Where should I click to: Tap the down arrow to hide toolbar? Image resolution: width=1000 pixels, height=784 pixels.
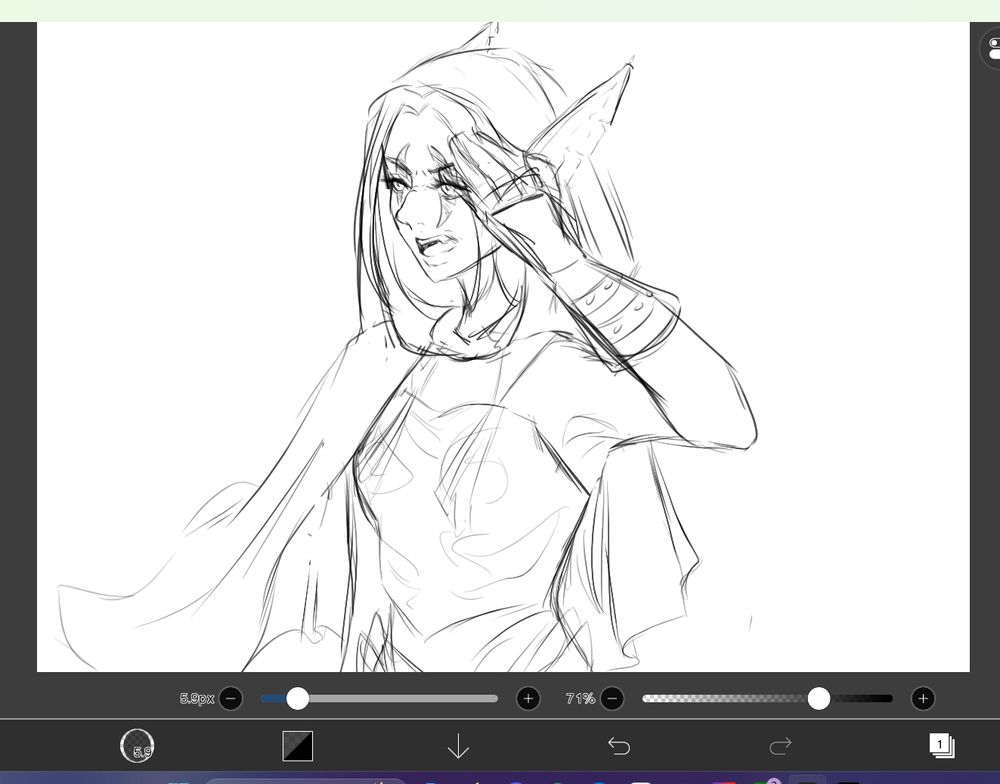click(x=458, y=746)
